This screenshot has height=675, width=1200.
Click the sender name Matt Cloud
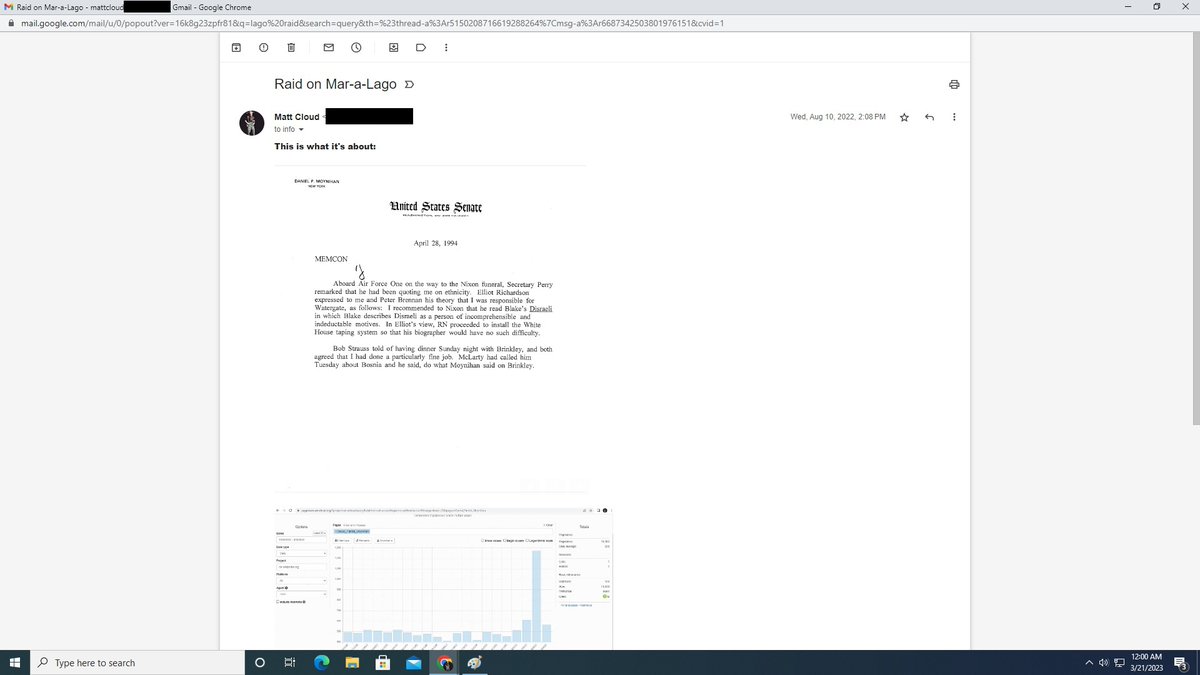[x=296, y=117]
